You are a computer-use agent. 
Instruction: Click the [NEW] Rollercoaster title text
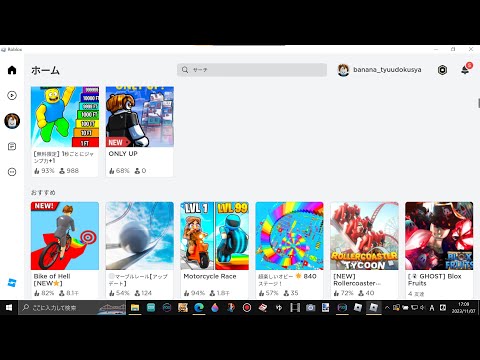point(357,280)
